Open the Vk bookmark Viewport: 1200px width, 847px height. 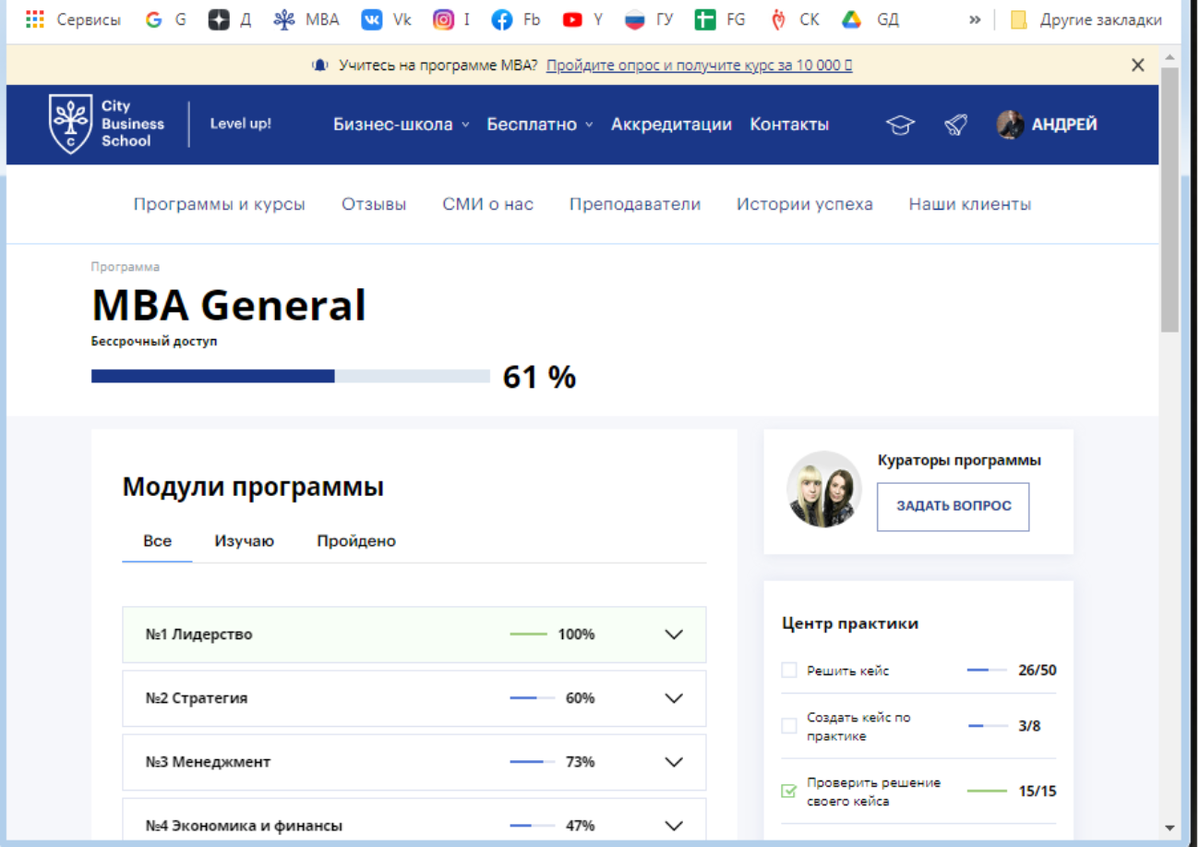point(387,19)
